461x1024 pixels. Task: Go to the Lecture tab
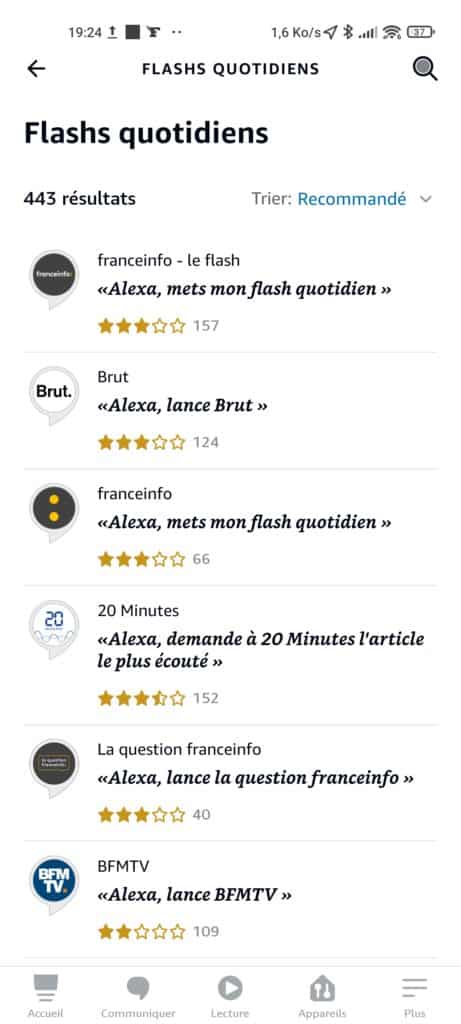click(x=230, y=996)
